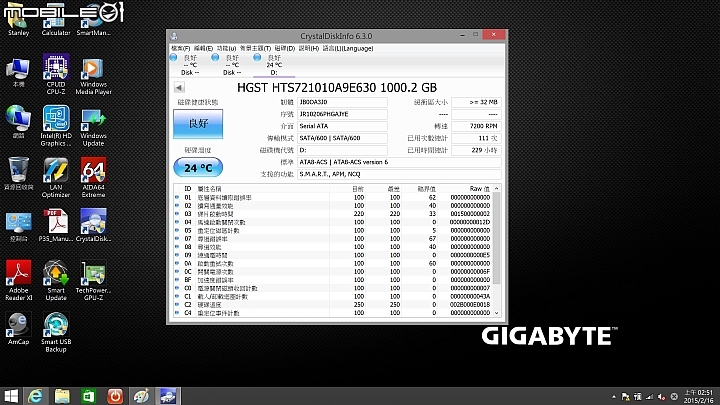Open the 語言(L)(Language) menu
Viewport: 720px width, 405px height.
(x=348, y=48)
